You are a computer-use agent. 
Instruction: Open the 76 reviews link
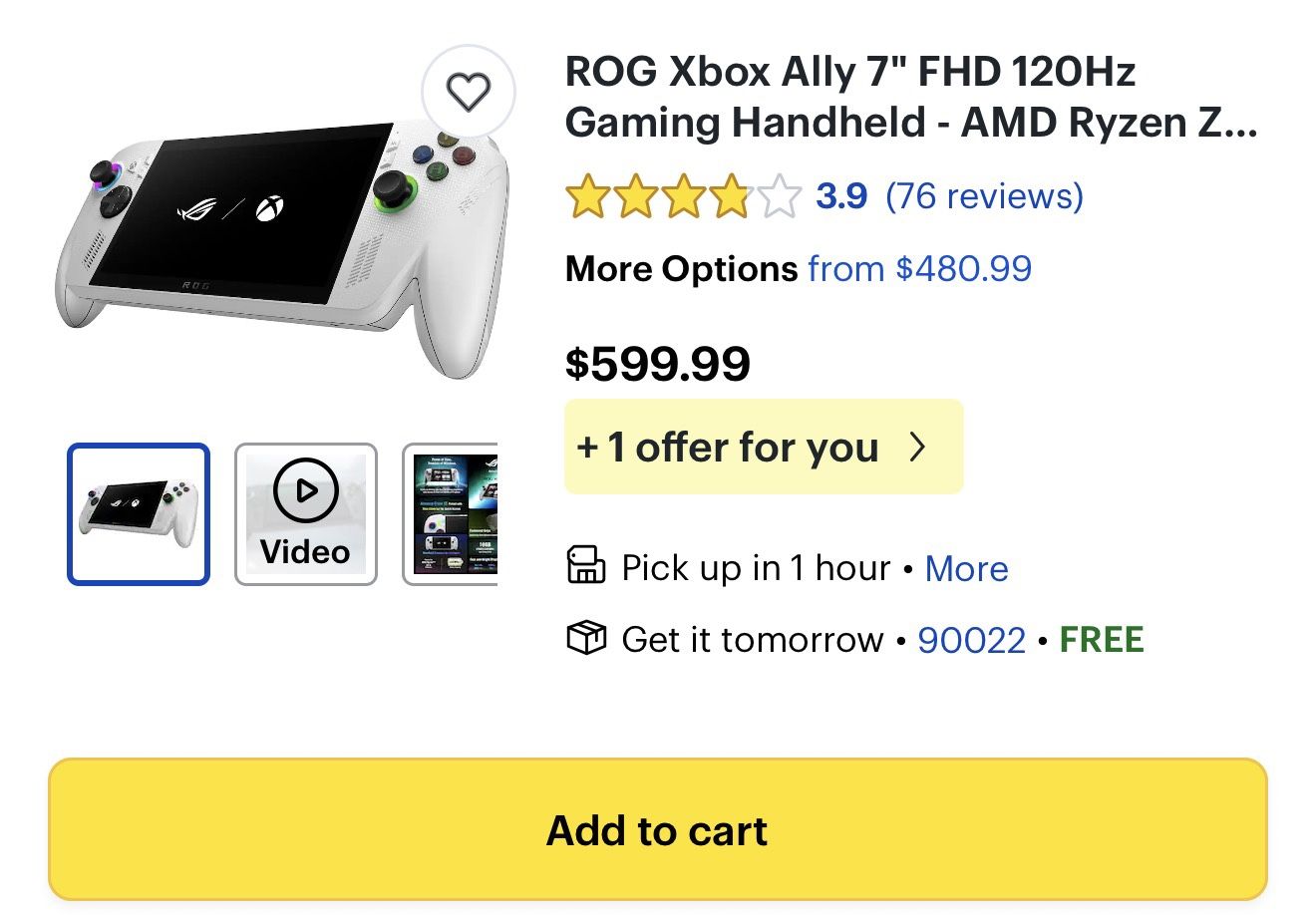click(984, 196)
